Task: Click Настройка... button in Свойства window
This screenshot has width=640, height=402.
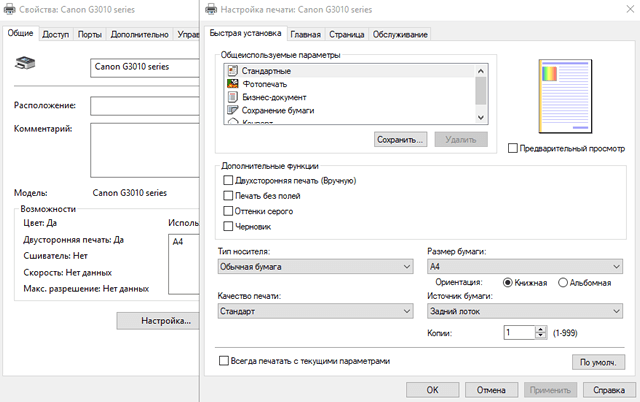Action: [x=158, y=321]
